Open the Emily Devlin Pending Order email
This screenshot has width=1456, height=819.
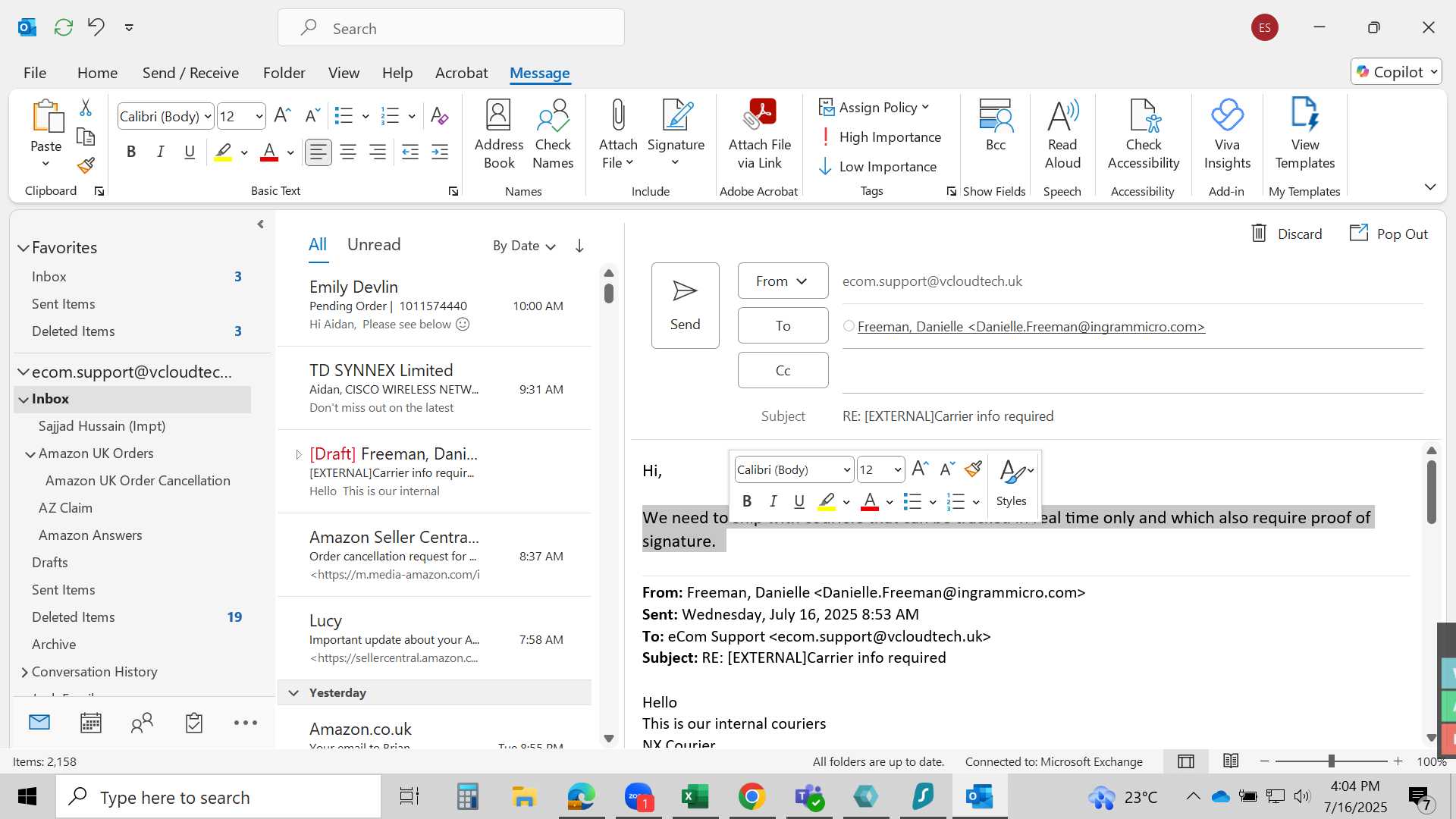tap(435, 305)
